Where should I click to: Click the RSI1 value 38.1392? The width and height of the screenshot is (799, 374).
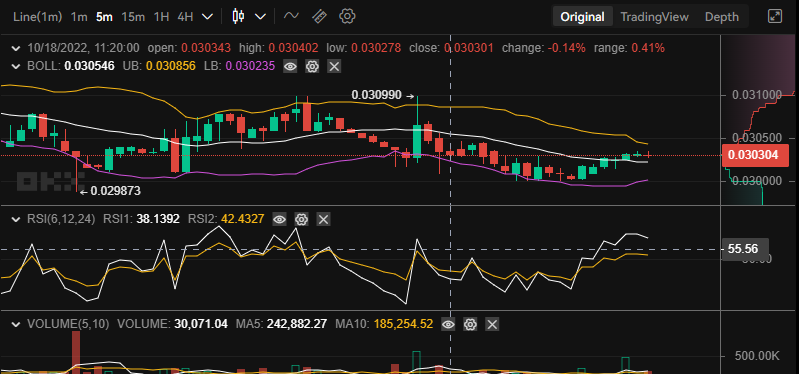coord(158,220)
